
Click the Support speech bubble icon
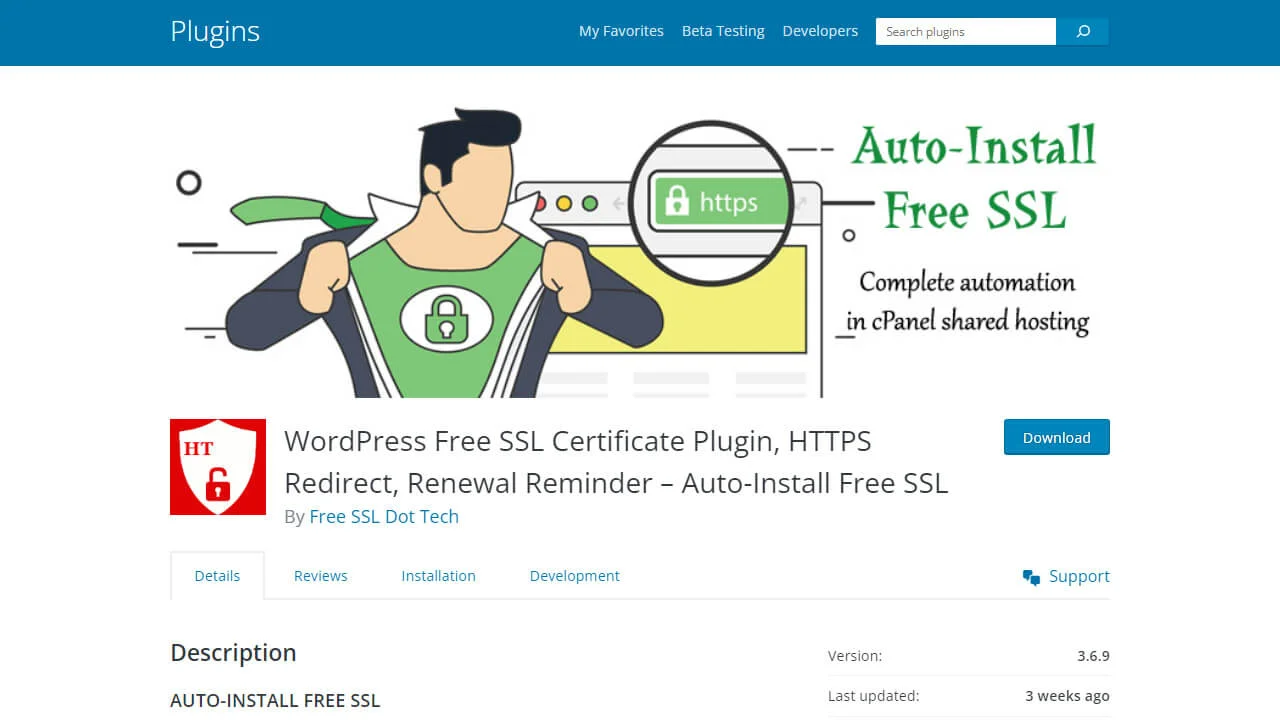[1031, 577]
